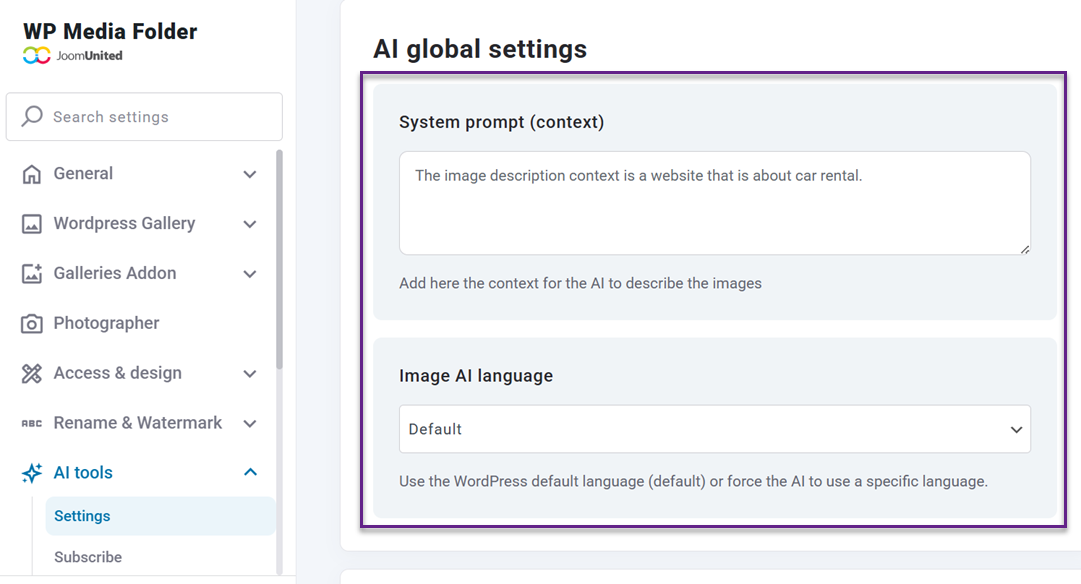The height and width of the screenshot is (584, 1081).
Task: Click the Access & design tools icon
Action: tap(31, 372)
